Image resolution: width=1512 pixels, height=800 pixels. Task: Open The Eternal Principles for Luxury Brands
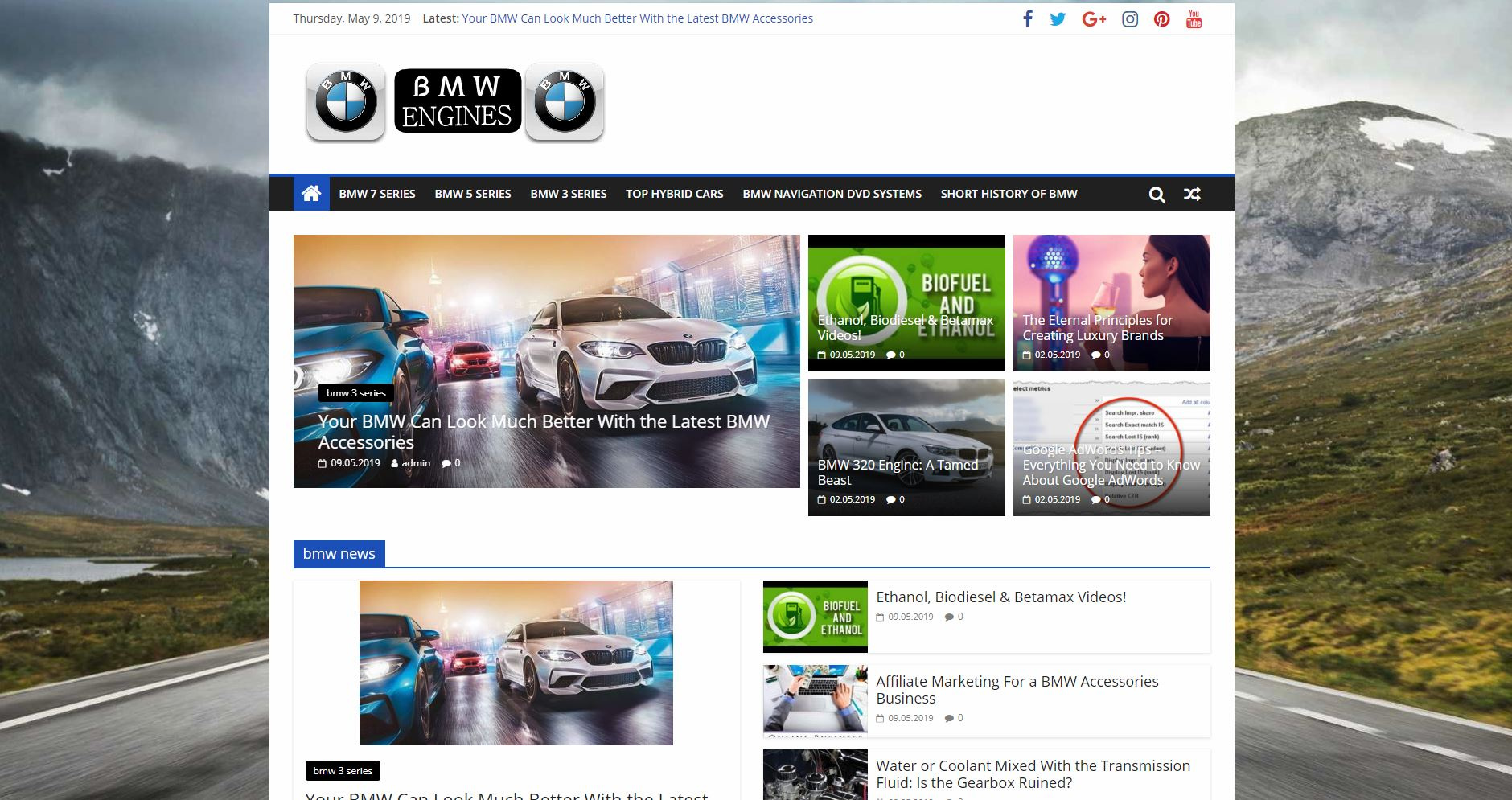[x=1097, y=327]
